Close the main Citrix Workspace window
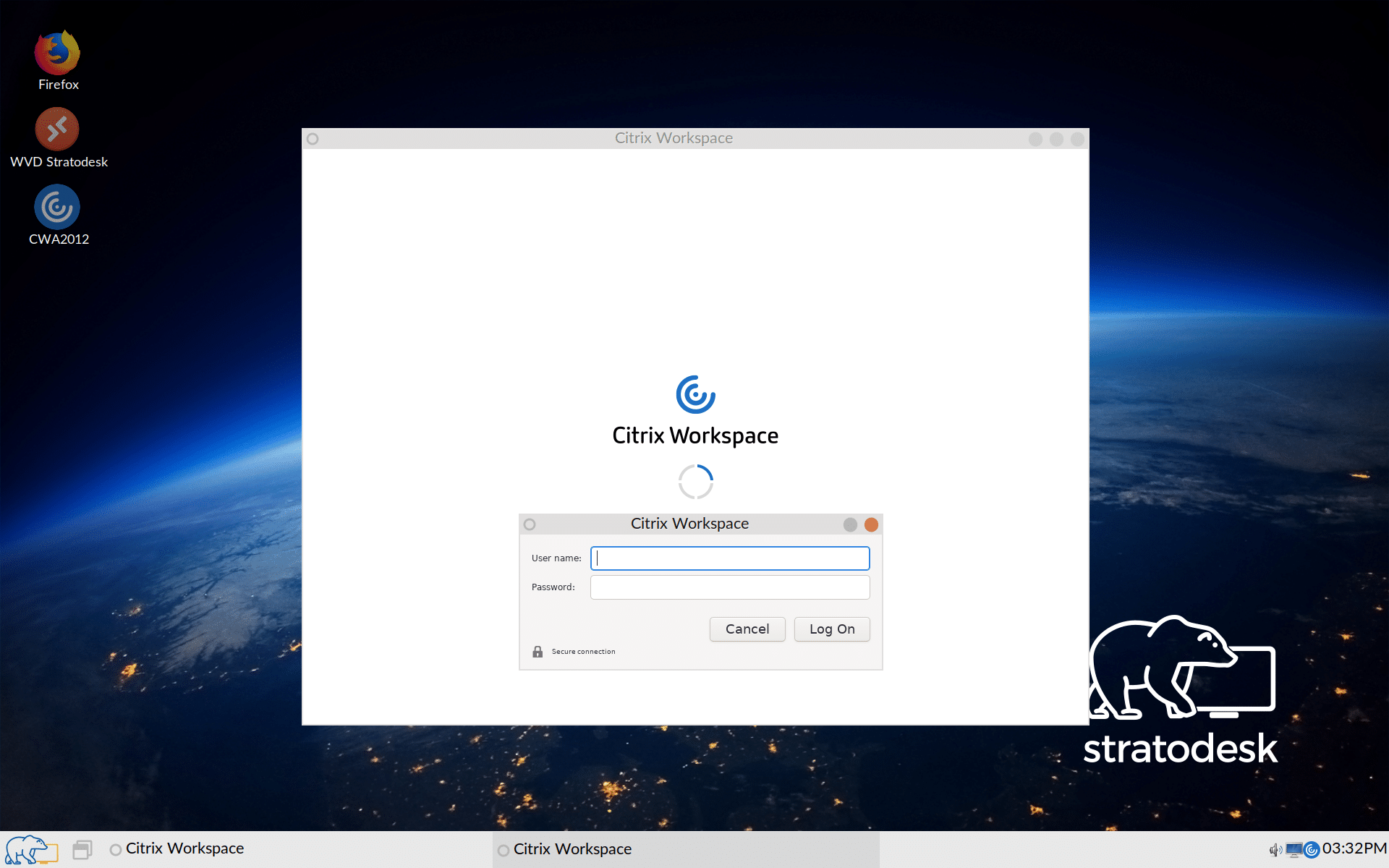The width and height of the screenshot is (1389, 868). (x=1077, y=139)
